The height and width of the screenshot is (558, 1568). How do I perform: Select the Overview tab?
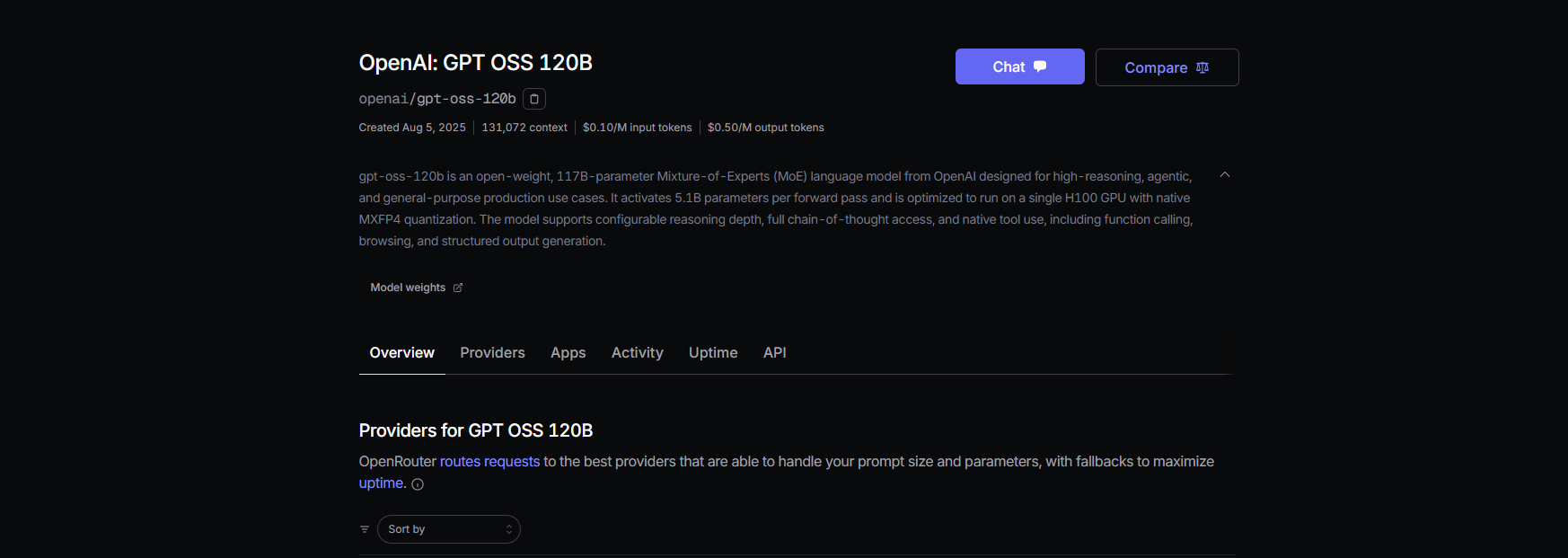point(402,353)
